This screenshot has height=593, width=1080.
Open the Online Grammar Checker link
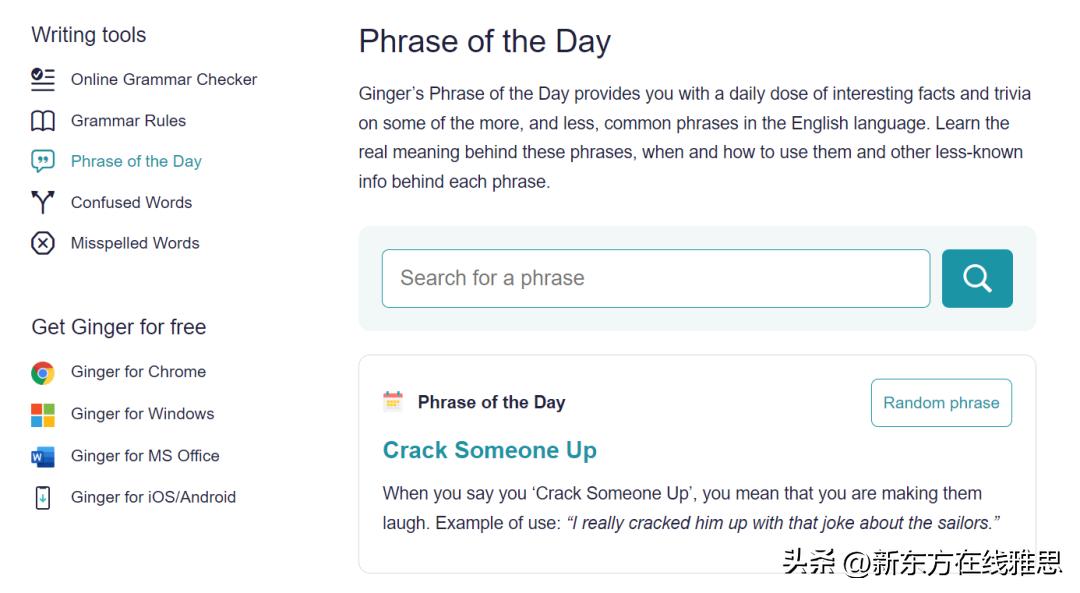164,79
